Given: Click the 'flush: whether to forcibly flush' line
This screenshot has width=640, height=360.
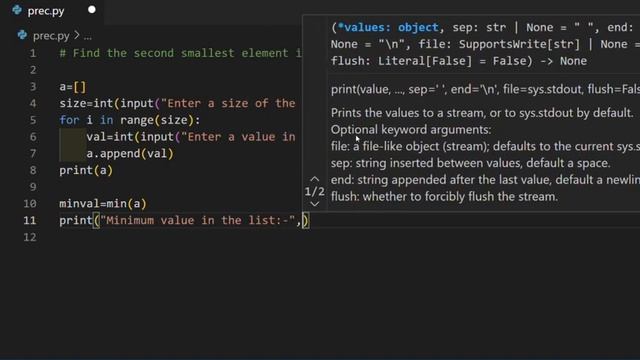Looking at the screenshot, I should pyautogui.click(x=444, y=197).
